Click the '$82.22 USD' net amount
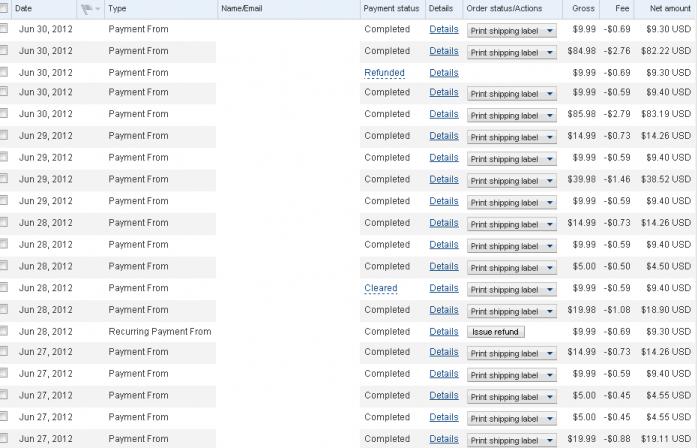698x448 pixels. click(666, 51)
